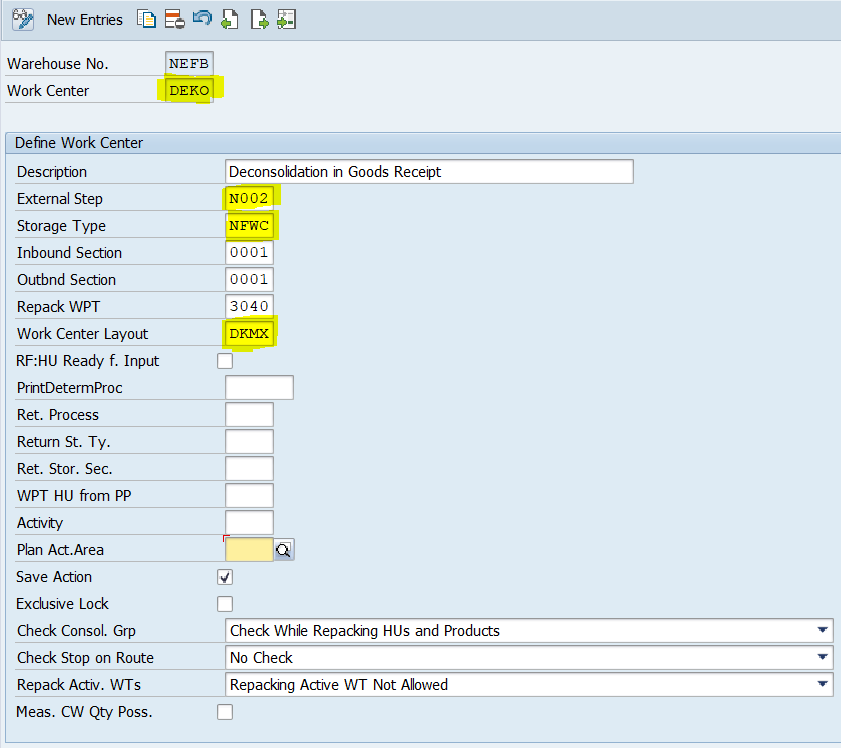841x748 pixels.
Task: Tick the Exclusive Lock checkbox
Action: 225,604
